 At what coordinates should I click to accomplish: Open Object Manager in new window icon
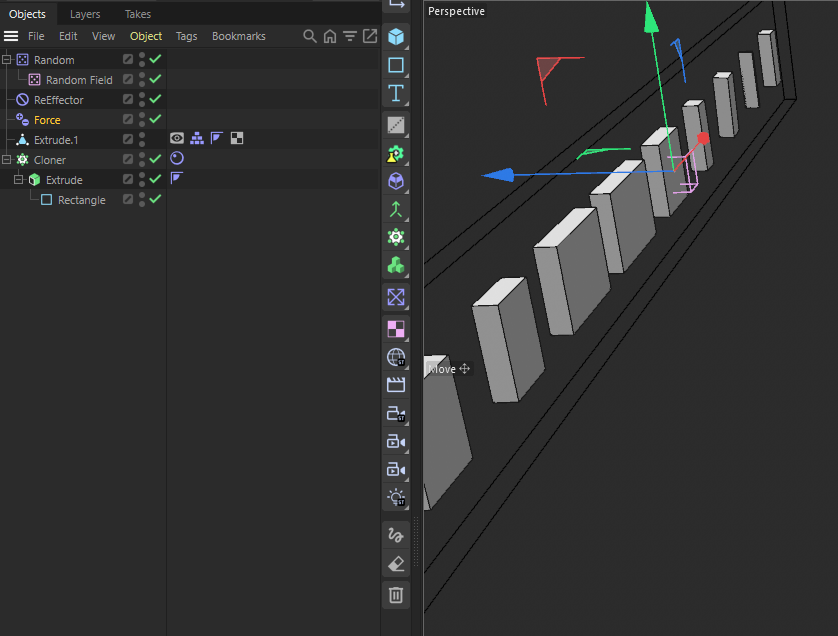(x=370, y=36)
